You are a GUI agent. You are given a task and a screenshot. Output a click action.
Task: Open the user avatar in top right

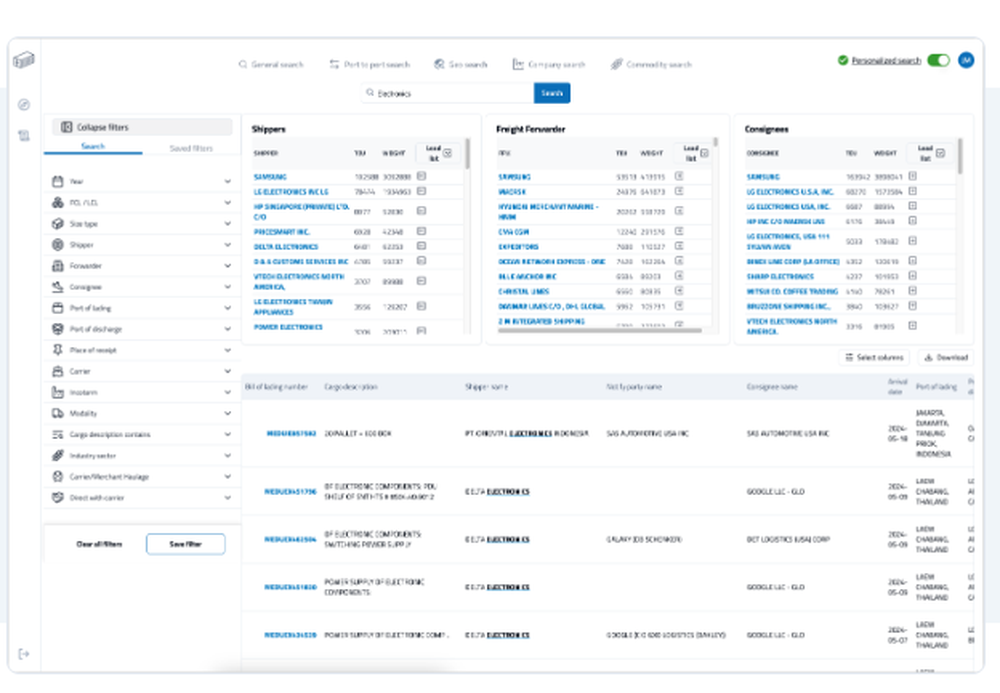coord(966,60)
